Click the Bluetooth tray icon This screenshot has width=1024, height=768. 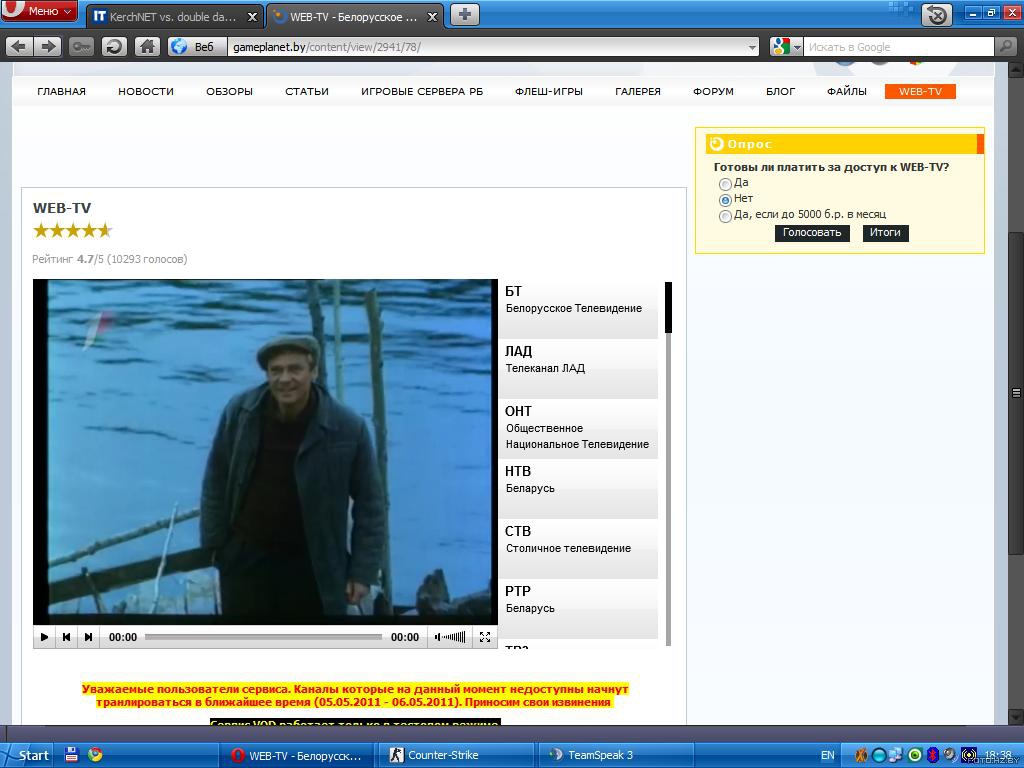[x=933, y=755]
